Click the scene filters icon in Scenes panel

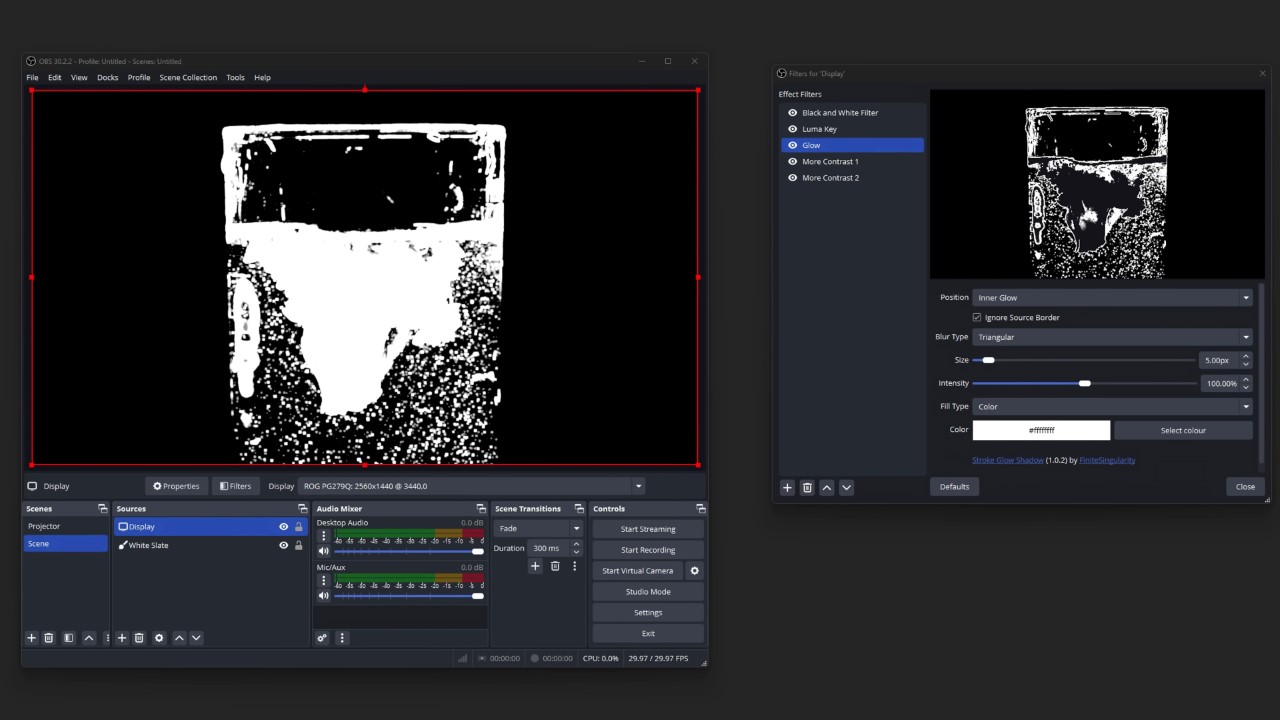coord(68,638)
